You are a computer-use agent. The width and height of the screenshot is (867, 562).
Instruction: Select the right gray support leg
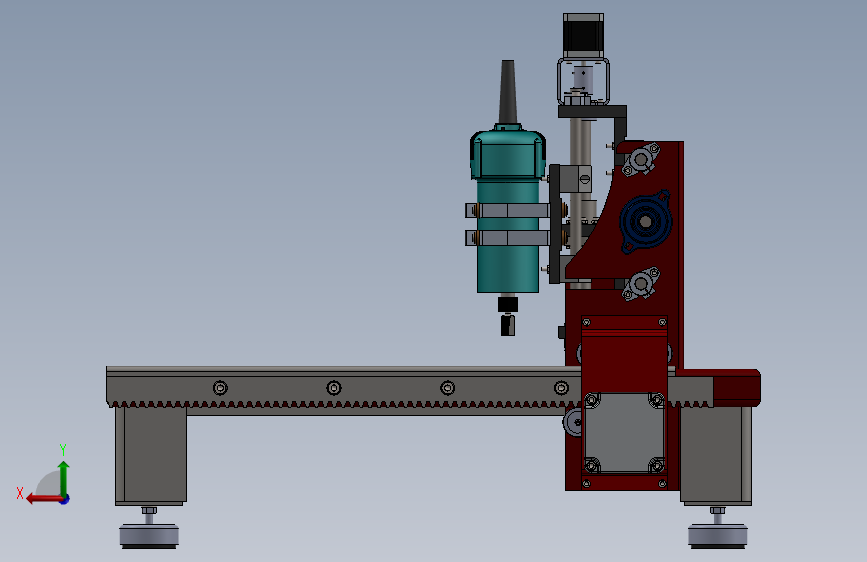716,455
